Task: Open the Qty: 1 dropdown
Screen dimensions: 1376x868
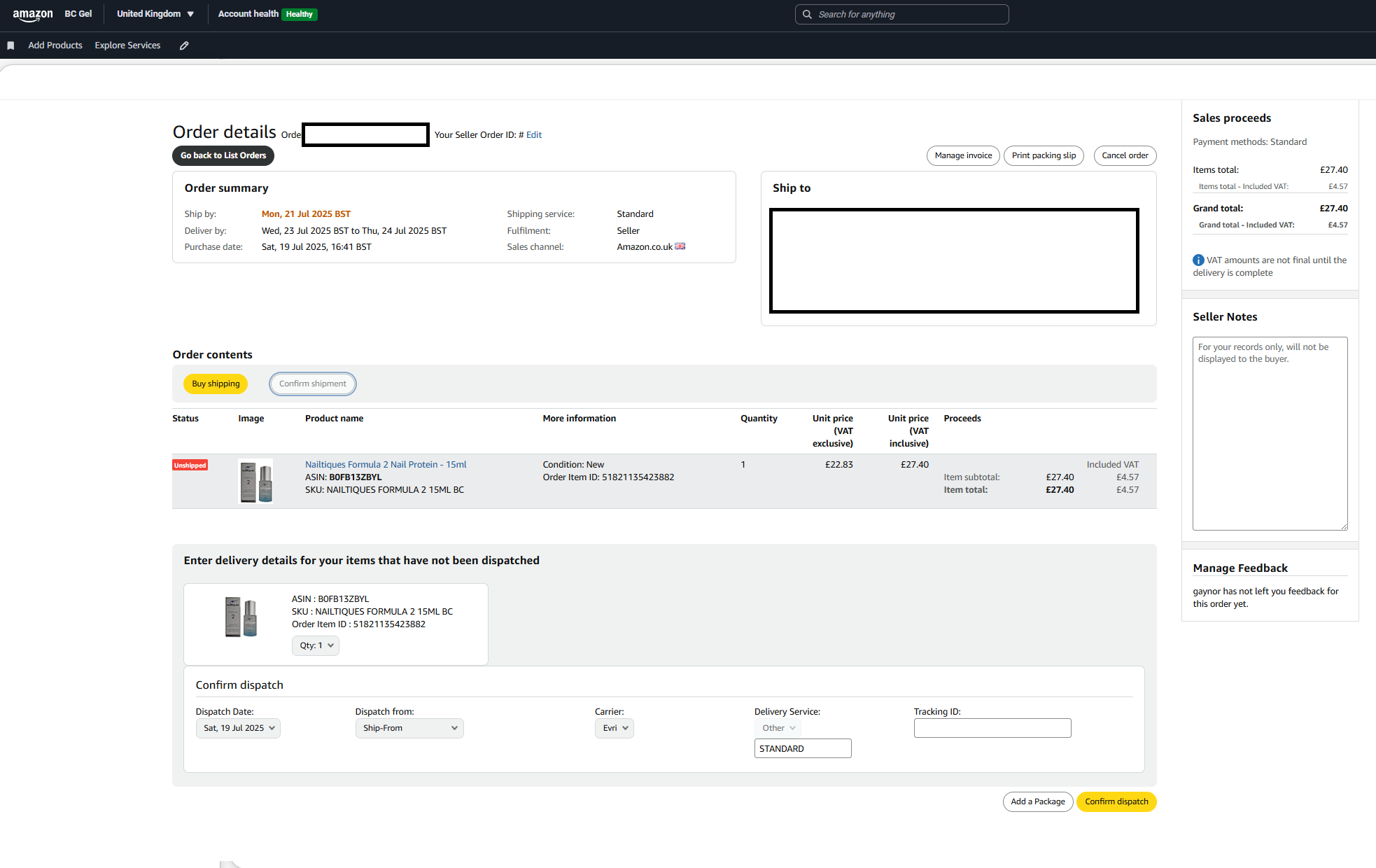Action: (x=316, y=645)
